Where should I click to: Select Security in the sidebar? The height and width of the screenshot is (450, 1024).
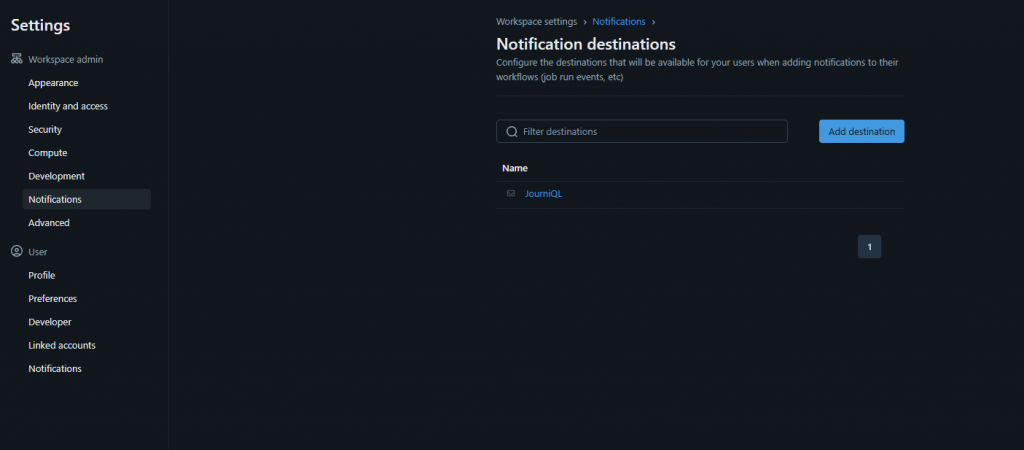(45, 130)
